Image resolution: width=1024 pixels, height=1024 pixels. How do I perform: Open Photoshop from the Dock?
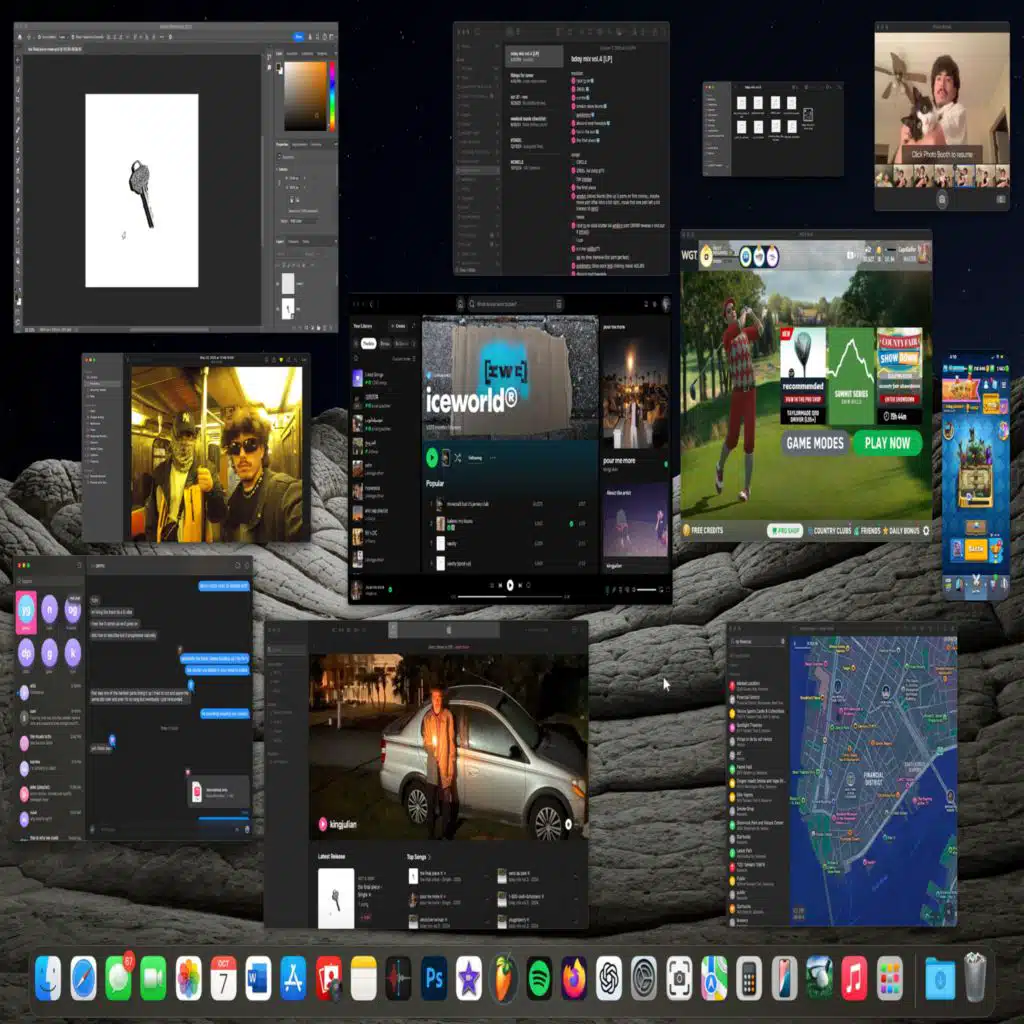pyautogui.click(x=433, y=977)
